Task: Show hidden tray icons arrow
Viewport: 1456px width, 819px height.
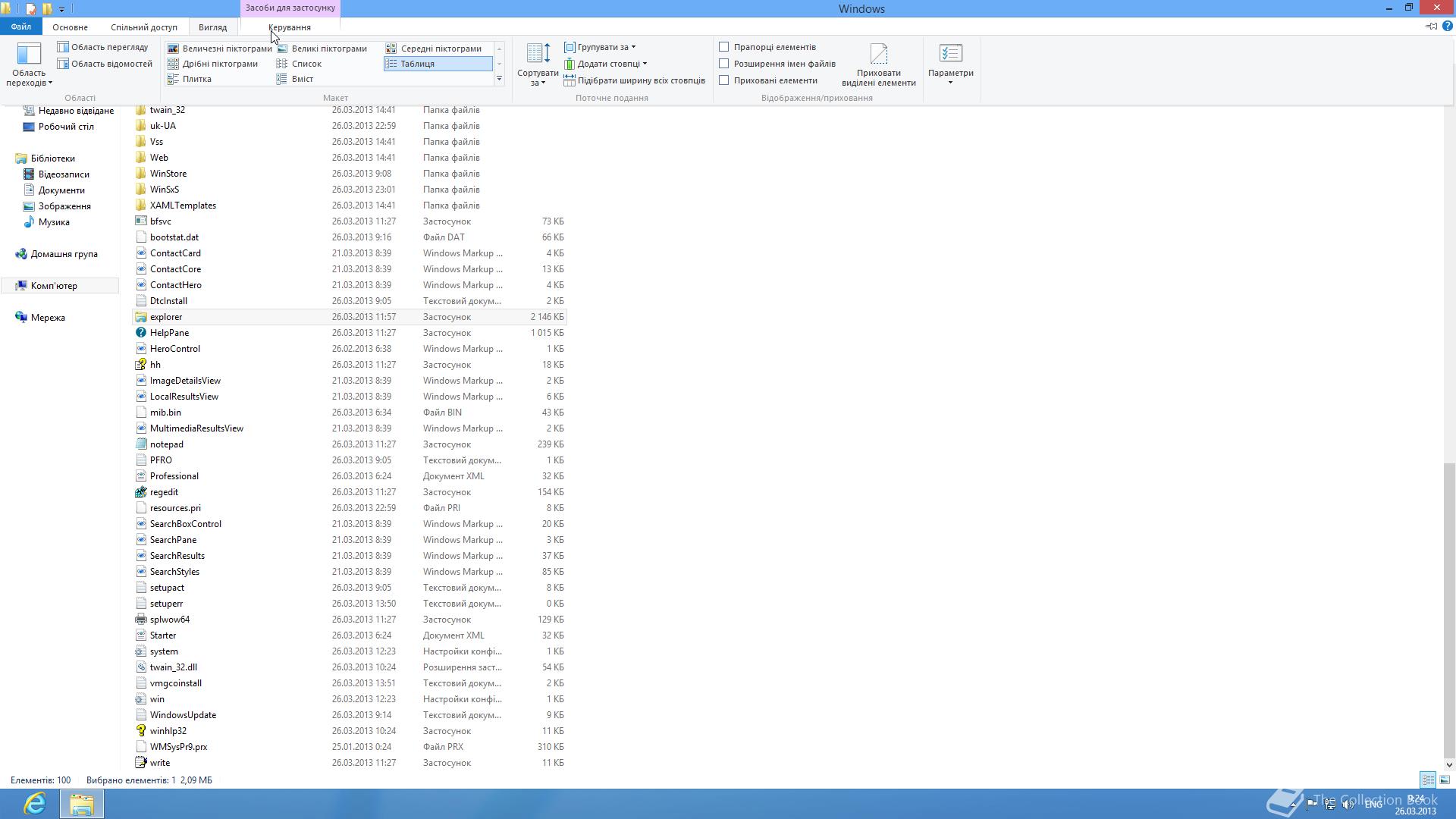Action: point(1294,805)
